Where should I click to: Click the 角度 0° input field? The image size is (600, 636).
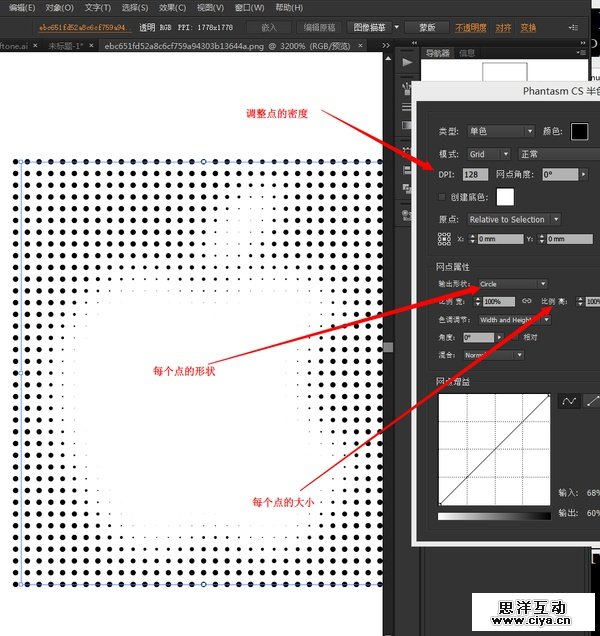click(479, 337)
